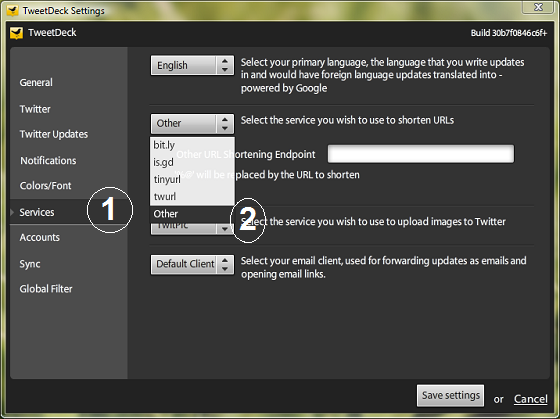Choose is.gd from the shortener list
This screenshot has height=419, width=560.
click(192, 162)
